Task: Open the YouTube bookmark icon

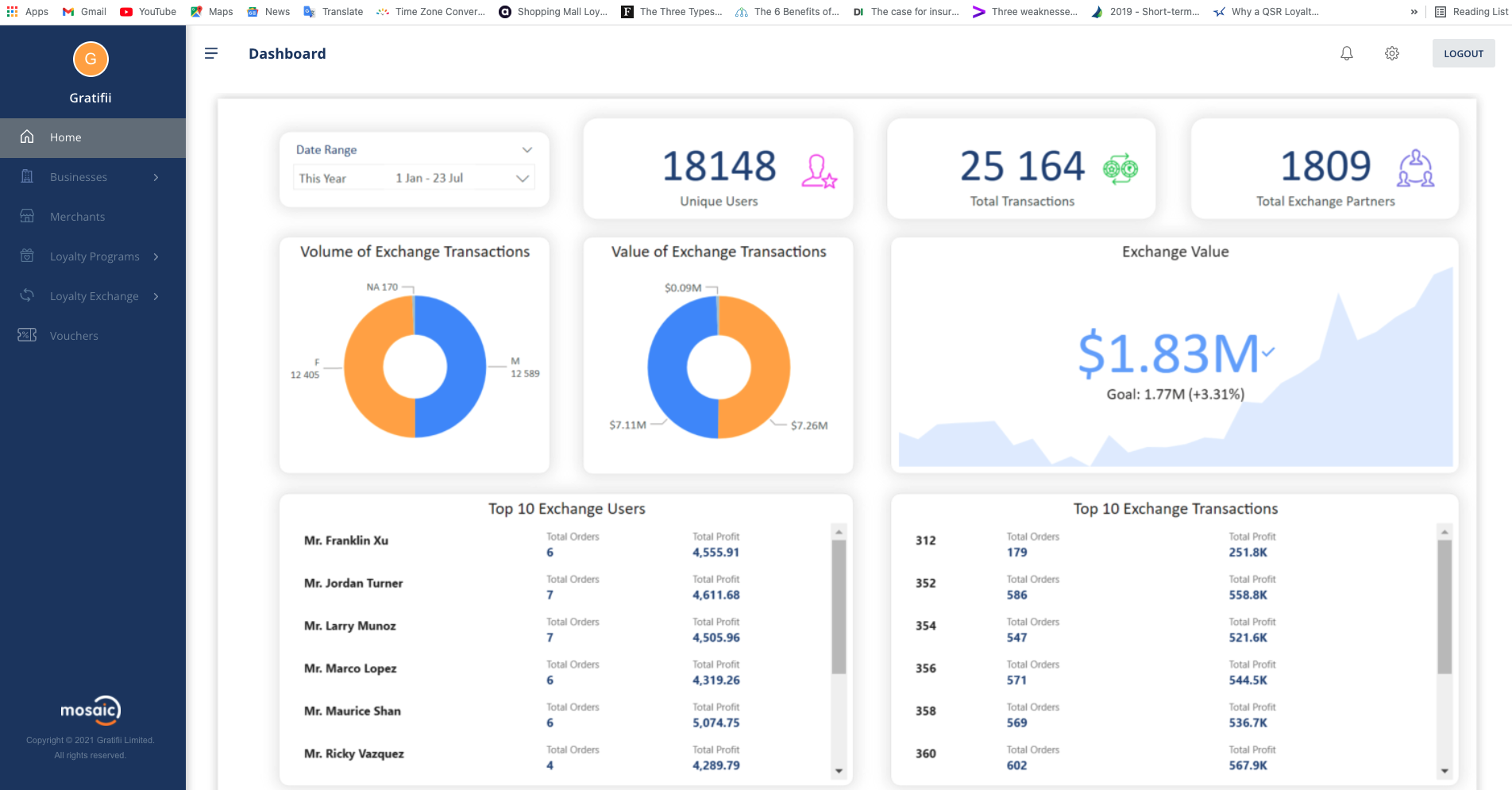Action: click(x=125, y=11)
